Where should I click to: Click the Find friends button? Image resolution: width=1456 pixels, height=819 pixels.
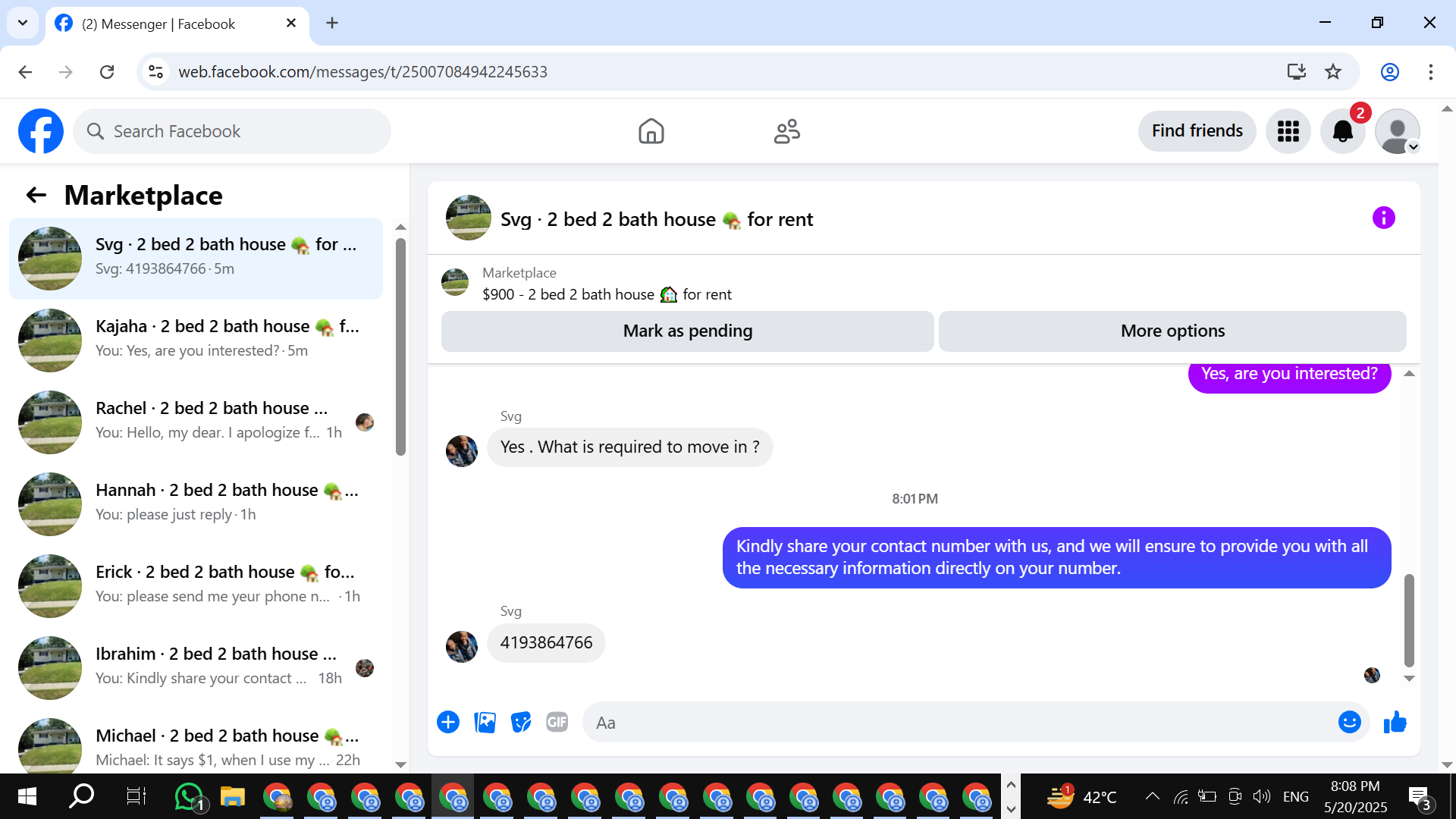pos(1197,131)
